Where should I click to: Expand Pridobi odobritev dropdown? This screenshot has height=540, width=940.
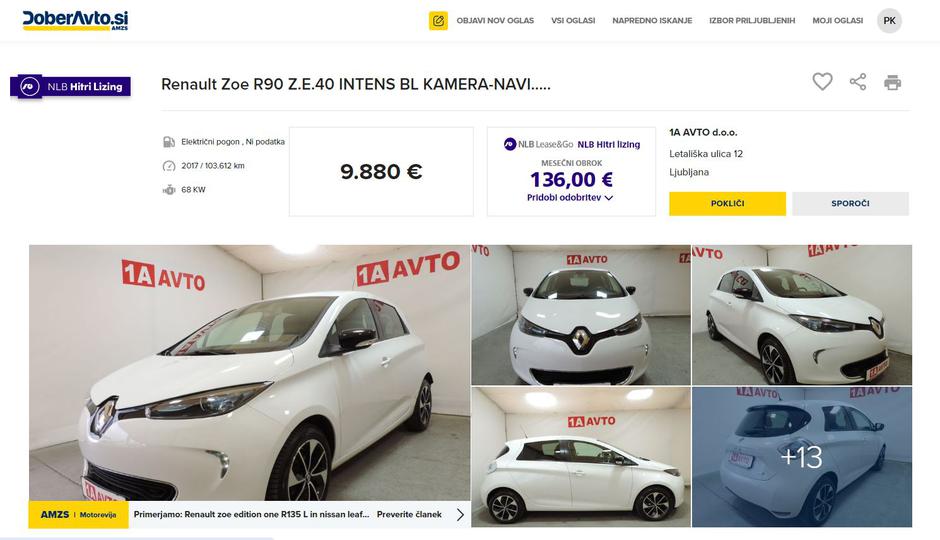(x=570, y=198)
